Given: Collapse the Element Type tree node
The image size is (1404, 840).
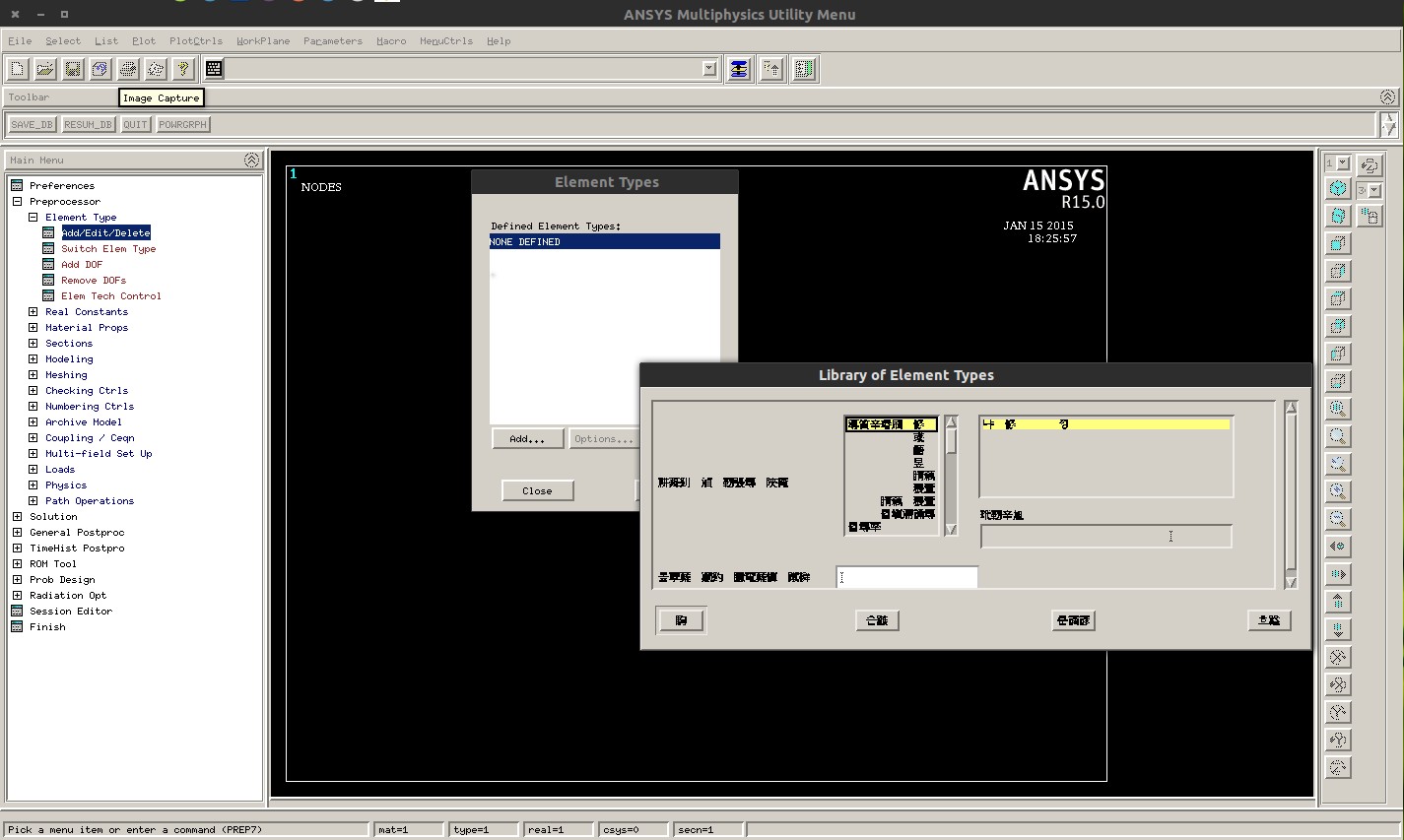Looking at the screenshot, I should [x=33, y=217].
